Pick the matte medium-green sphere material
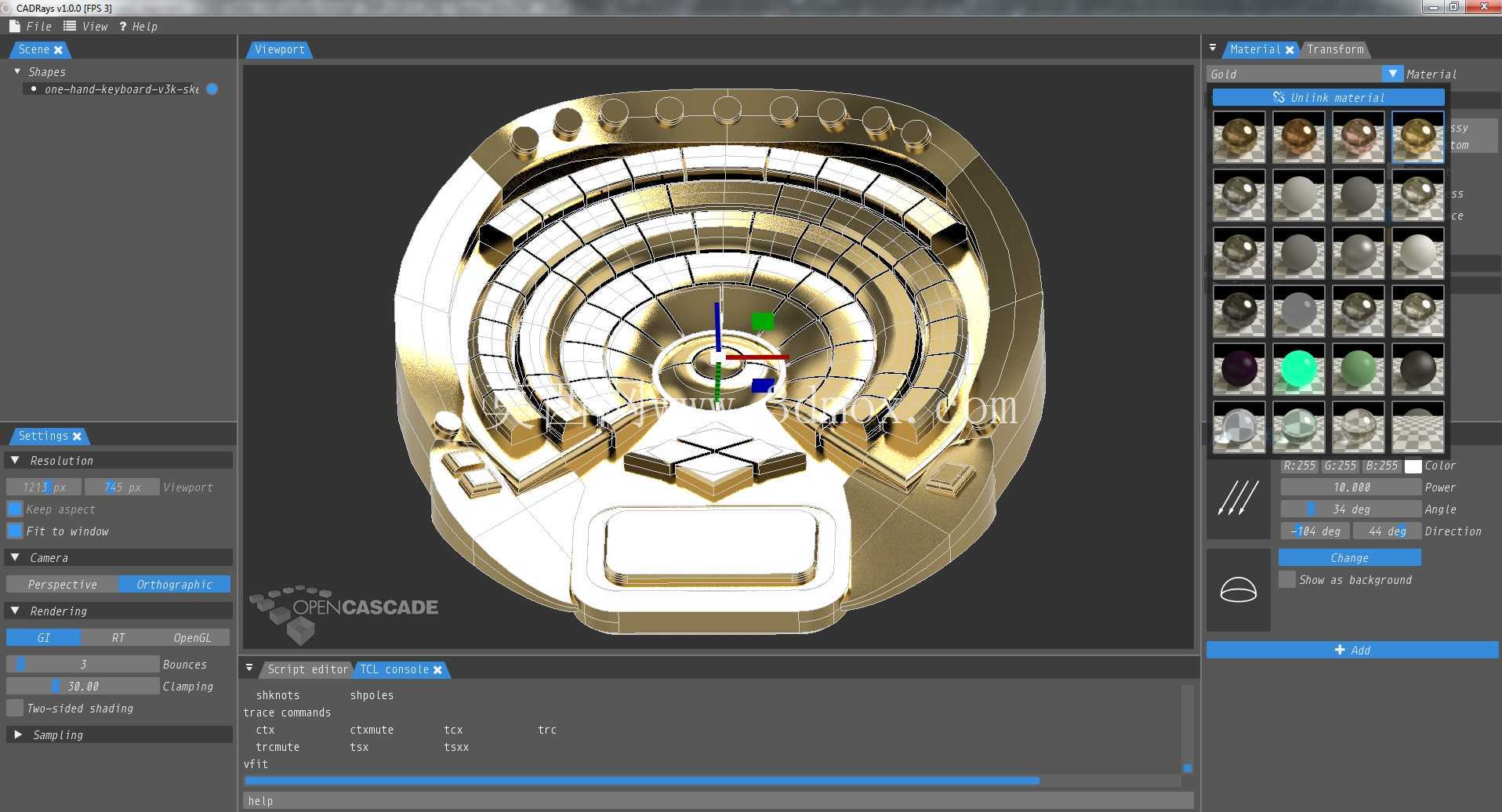Viewport: 1502px width, 812px height. click(1358, 369)
